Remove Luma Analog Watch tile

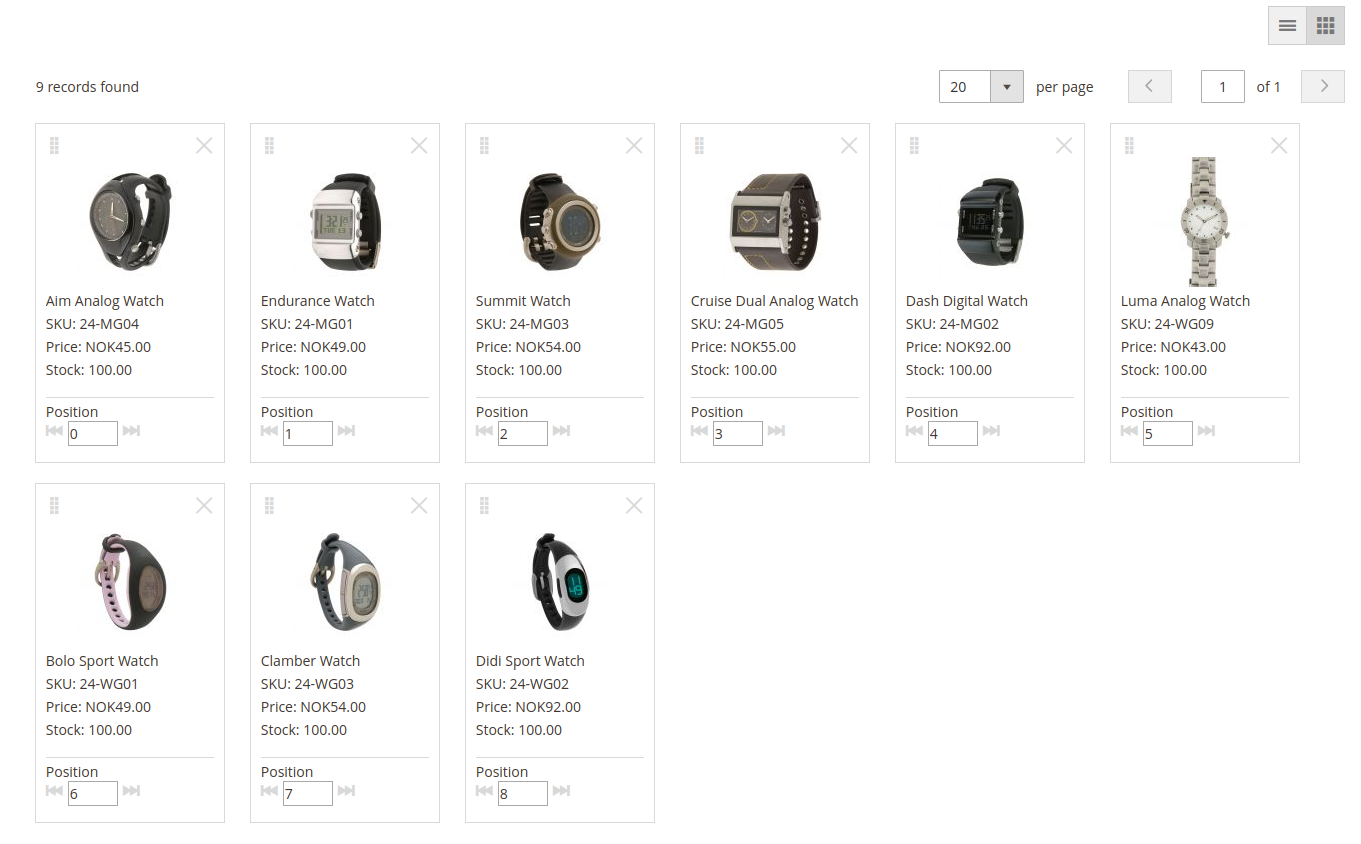(1279, 146)
